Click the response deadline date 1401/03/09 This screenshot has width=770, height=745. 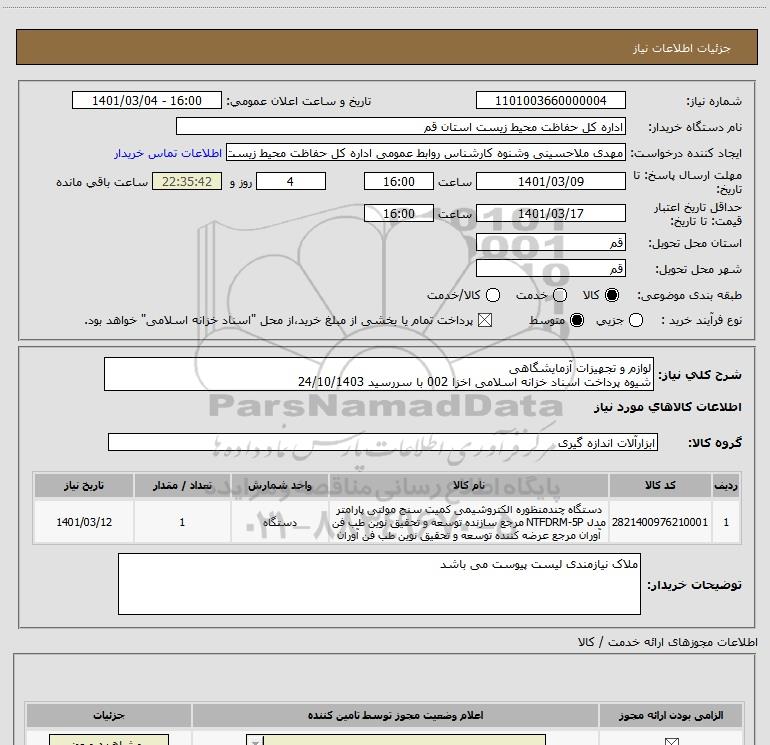pyautogui.click(x=550, y=181)
